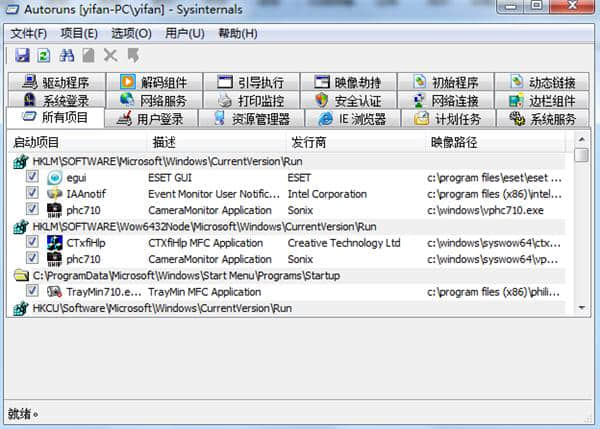
Task: Click 'TrayMin MFC Application' description
Action: pyautogui.click(x=205, y=292)
